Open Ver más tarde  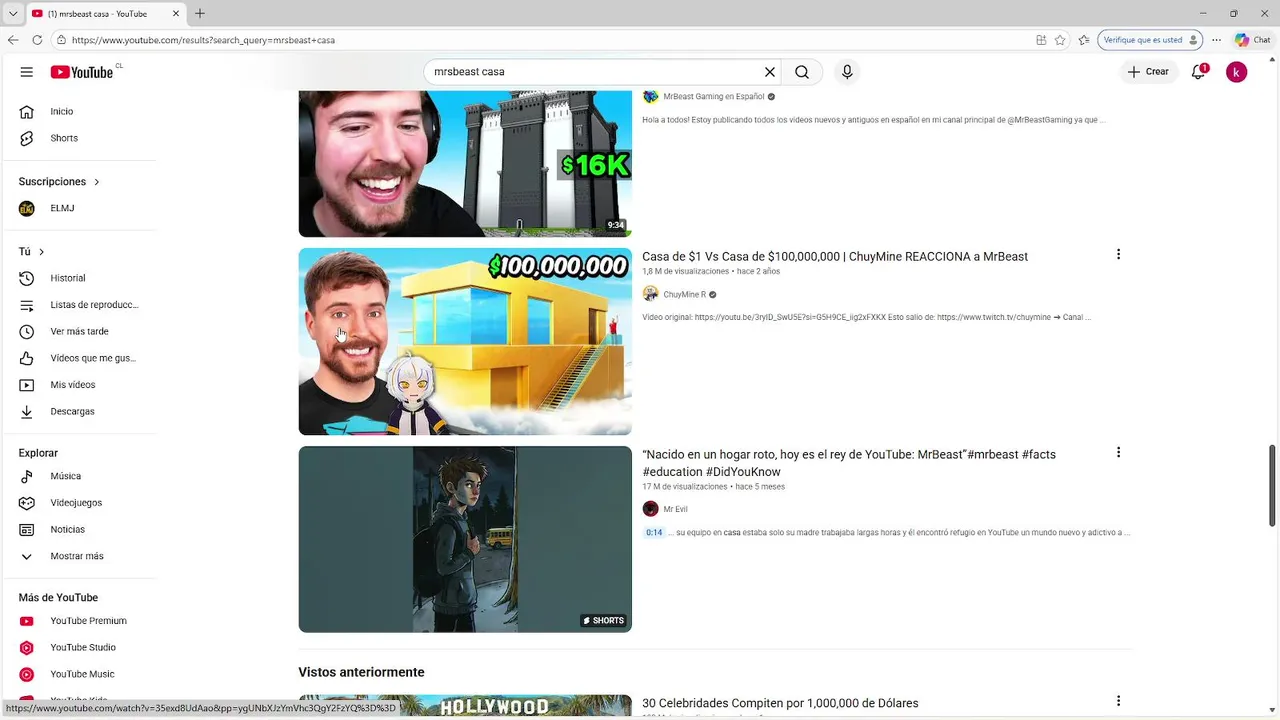pyautogui.click(x=80, y=331)
